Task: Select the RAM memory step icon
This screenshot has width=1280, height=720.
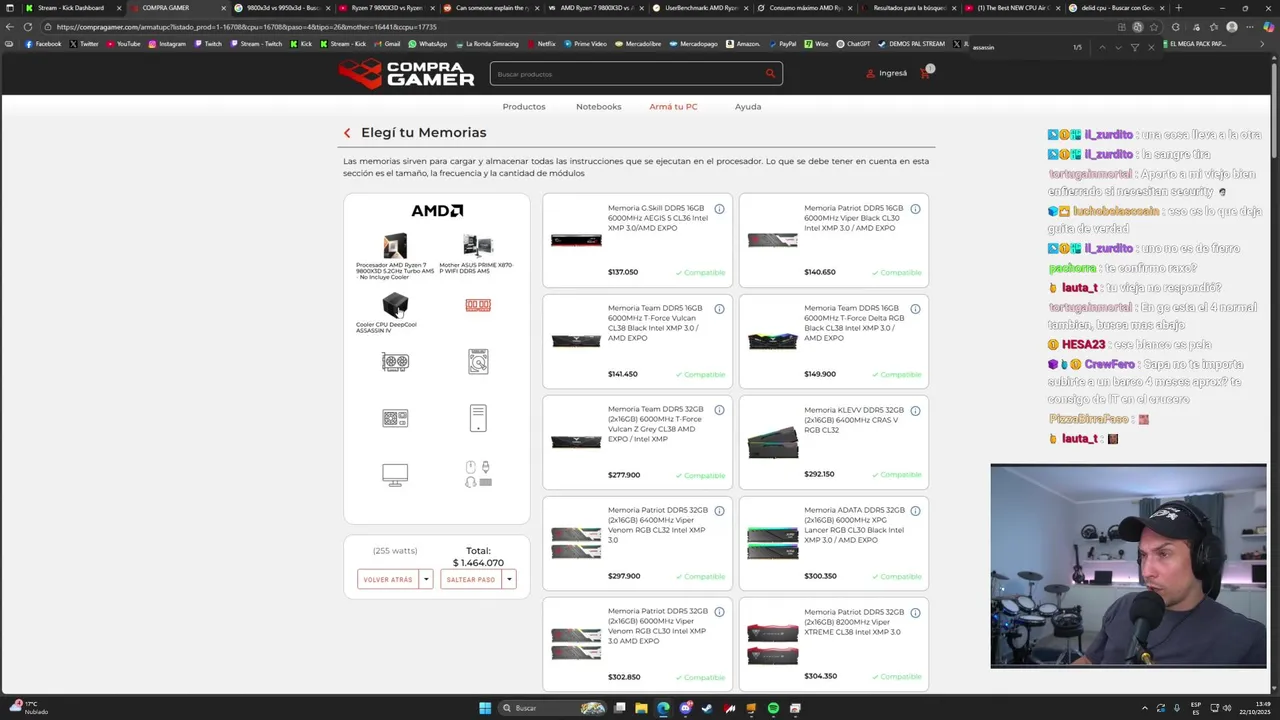Action: point(478,305)
